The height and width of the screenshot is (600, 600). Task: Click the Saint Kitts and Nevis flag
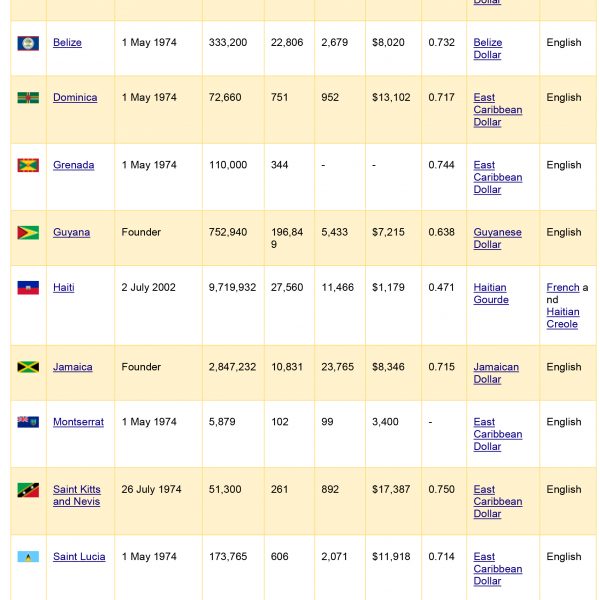[28, 490]
